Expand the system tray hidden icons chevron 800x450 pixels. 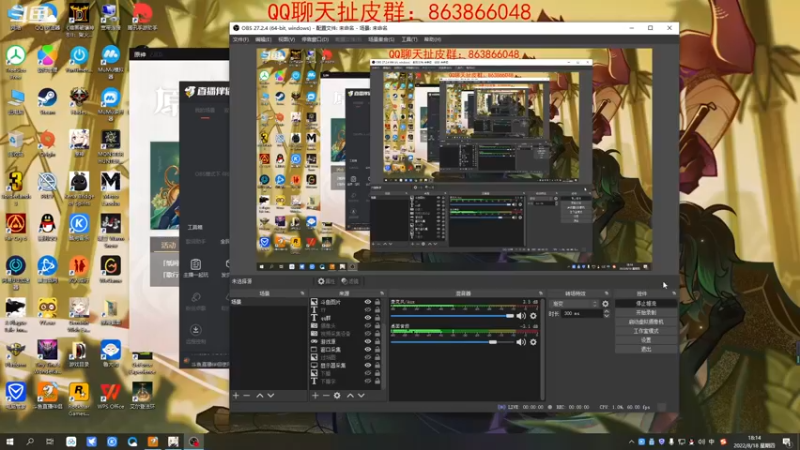[x=632, y=442]
